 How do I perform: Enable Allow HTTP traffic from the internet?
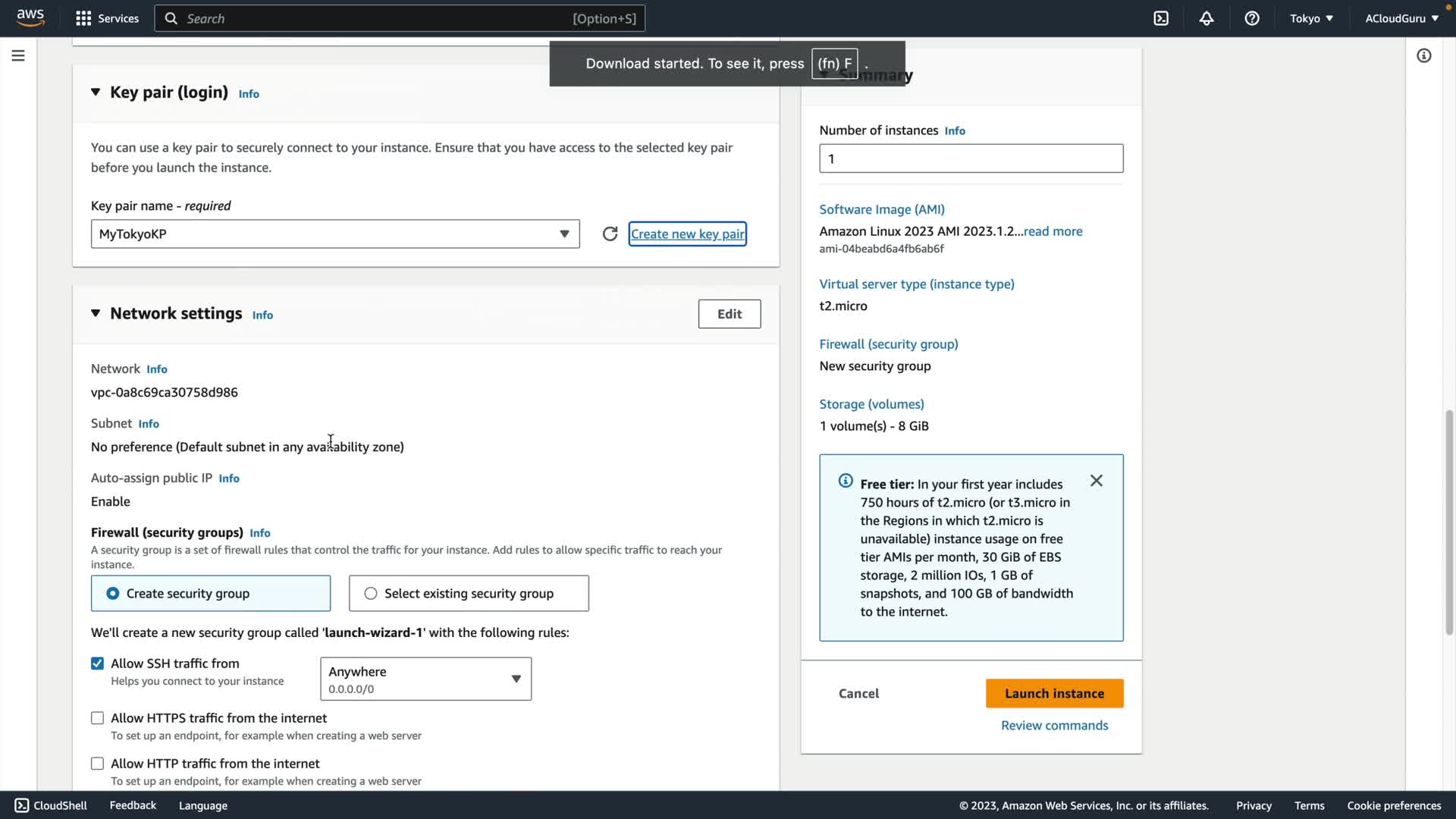(98, 764)
